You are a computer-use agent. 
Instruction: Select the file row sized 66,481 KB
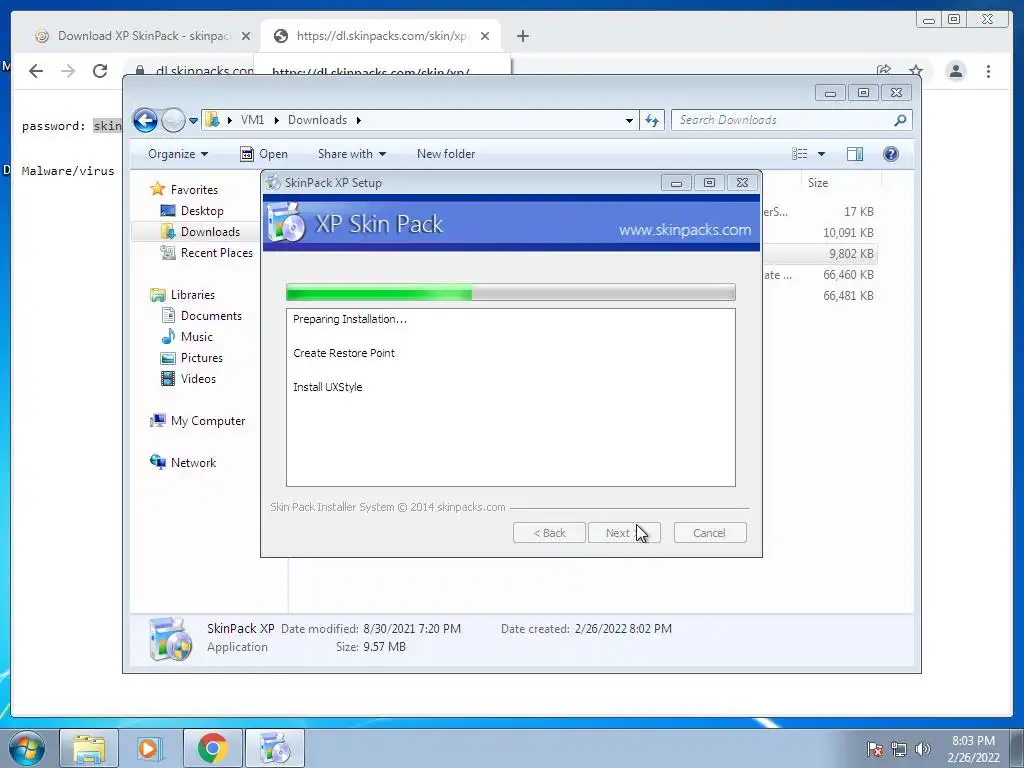pos(820,296)
